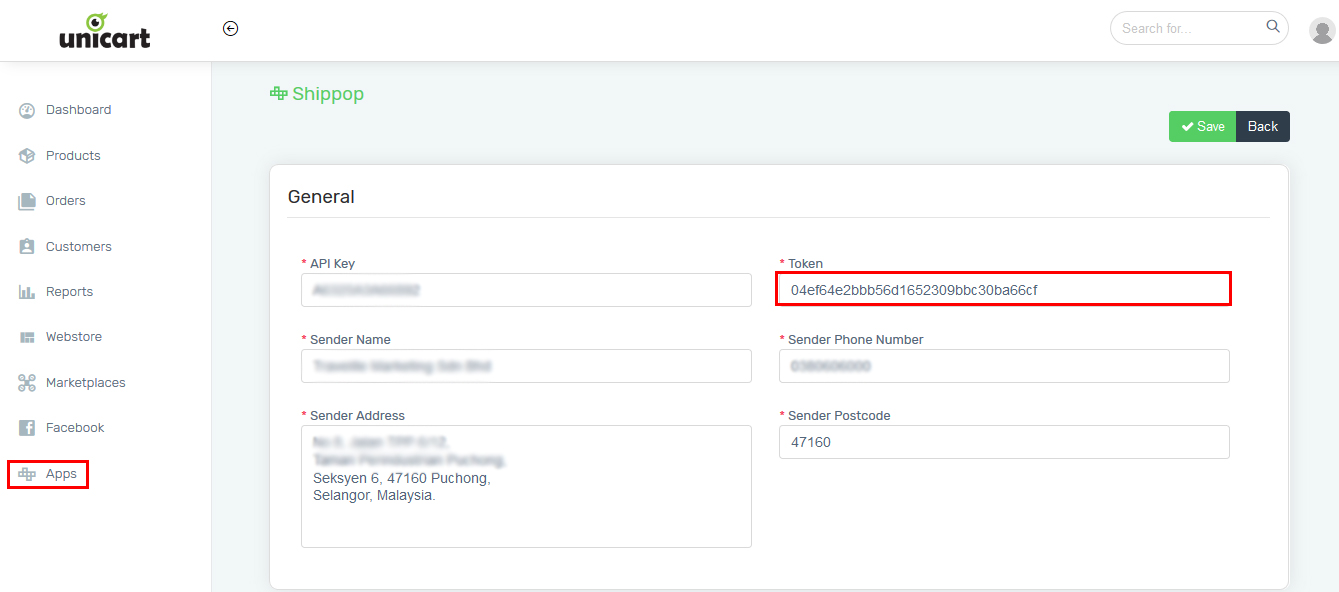
Task: Open the Dashboard menu item
Action: (x=79, y=110)
